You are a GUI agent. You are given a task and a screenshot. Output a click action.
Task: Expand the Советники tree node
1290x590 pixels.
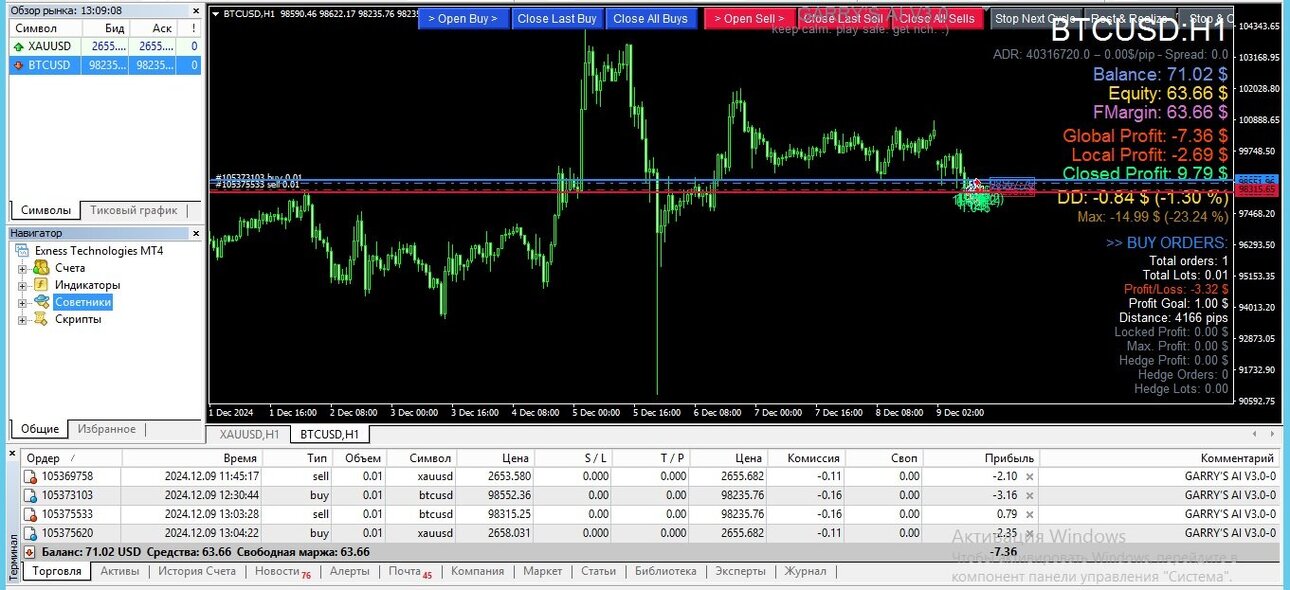22,303
